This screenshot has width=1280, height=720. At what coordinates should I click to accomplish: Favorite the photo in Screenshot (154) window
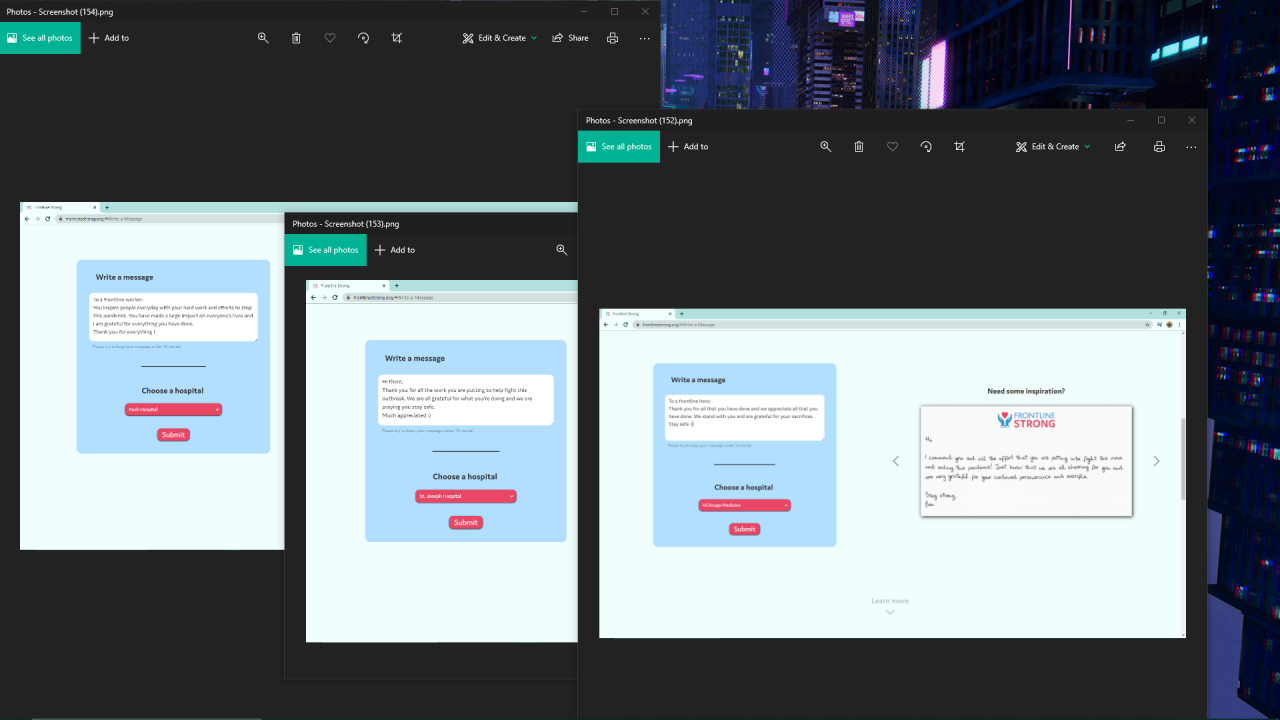tap(330, 38)
